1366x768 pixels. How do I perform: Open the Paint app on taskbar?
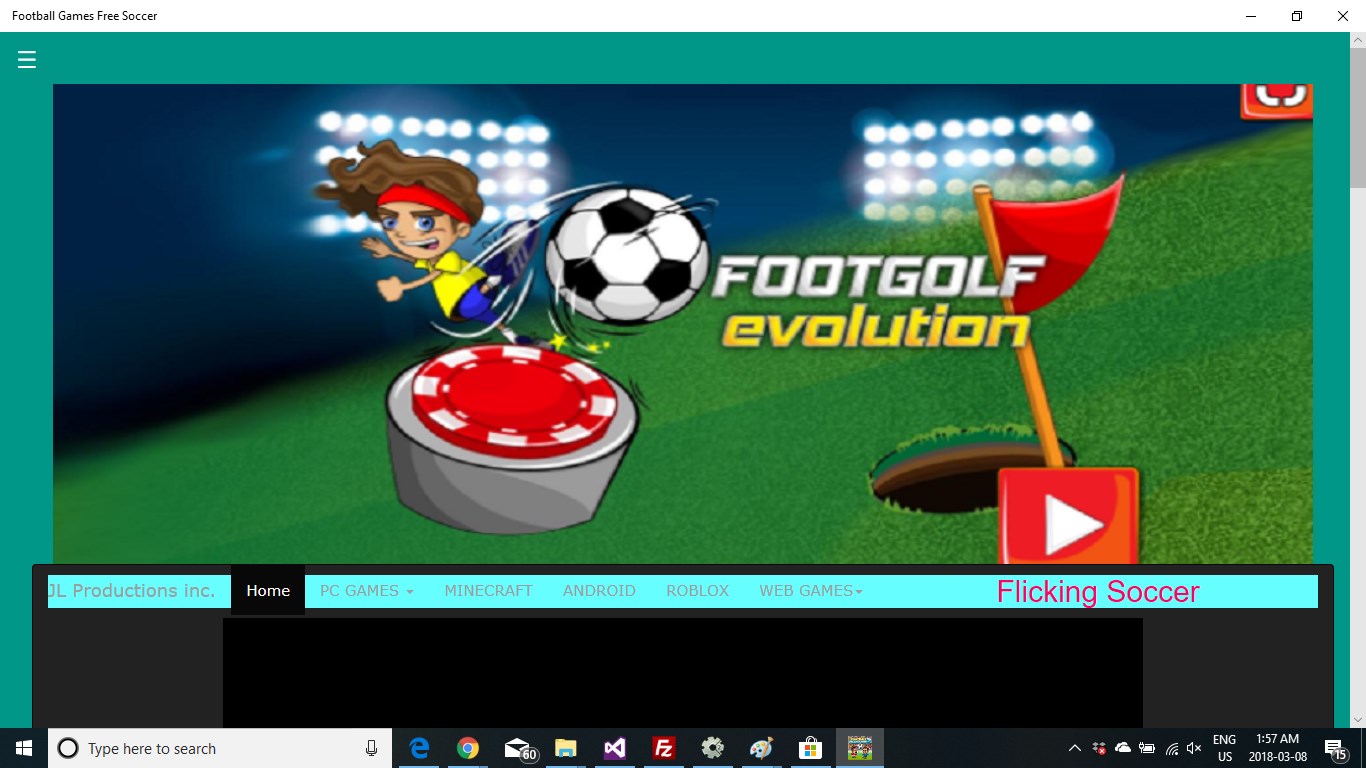(761, 748)
